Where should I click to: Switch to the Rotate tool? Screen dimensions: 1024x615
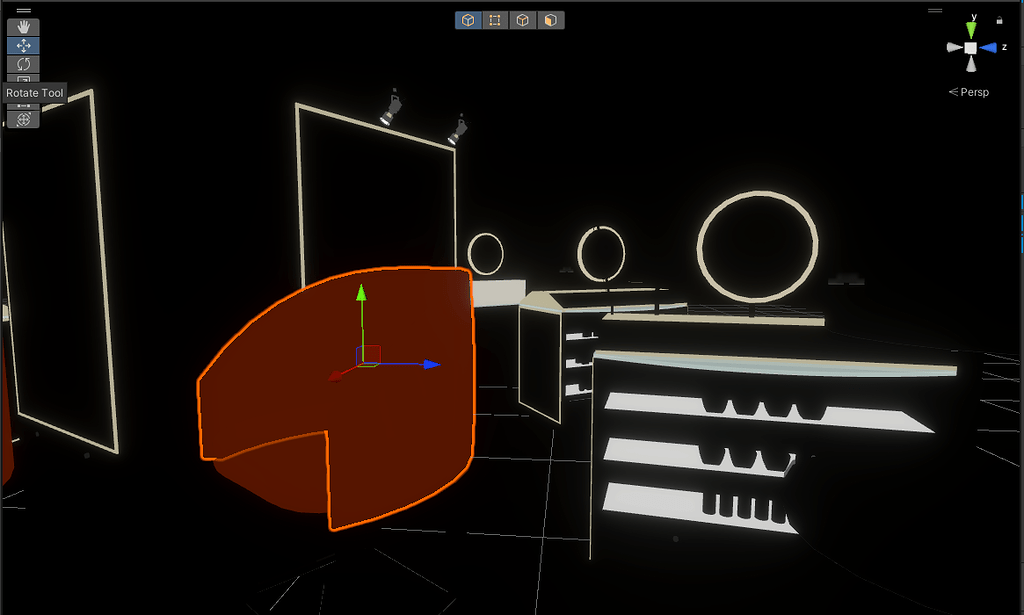tap(23, 65)
